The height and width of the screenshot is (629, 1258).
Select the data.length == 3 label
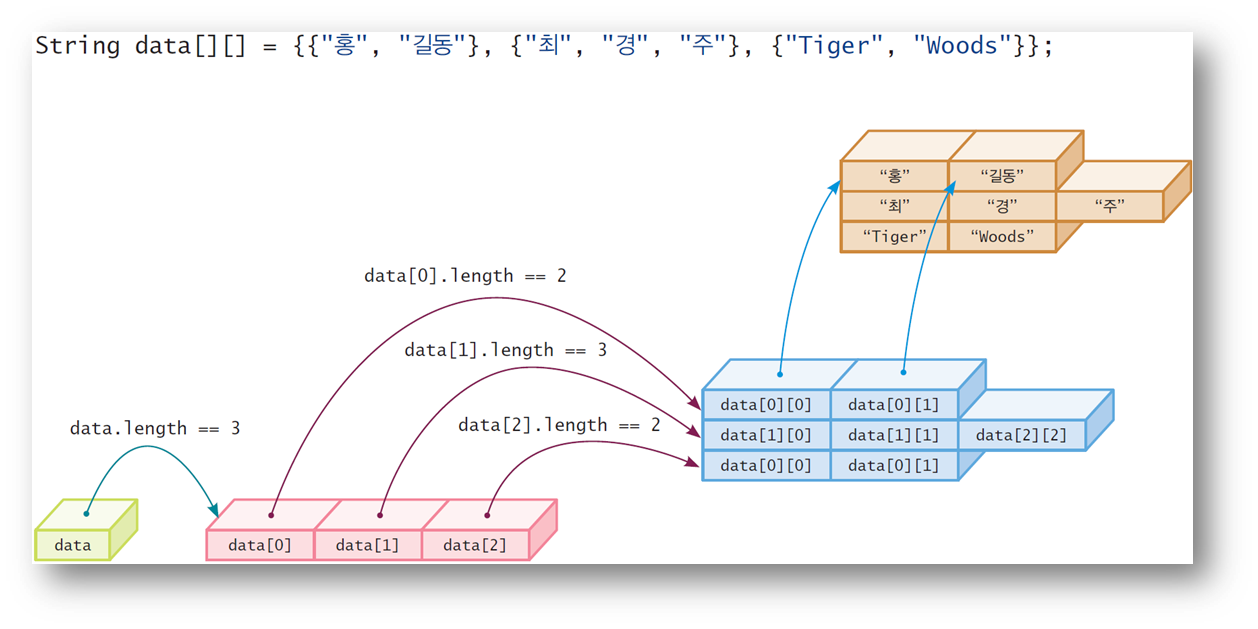click(156, 428)
